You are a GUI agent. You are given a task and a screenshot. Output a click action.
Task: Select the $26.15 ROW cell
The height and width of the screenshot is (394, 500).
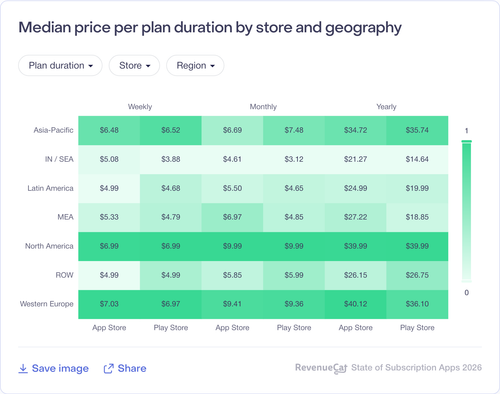356,275
